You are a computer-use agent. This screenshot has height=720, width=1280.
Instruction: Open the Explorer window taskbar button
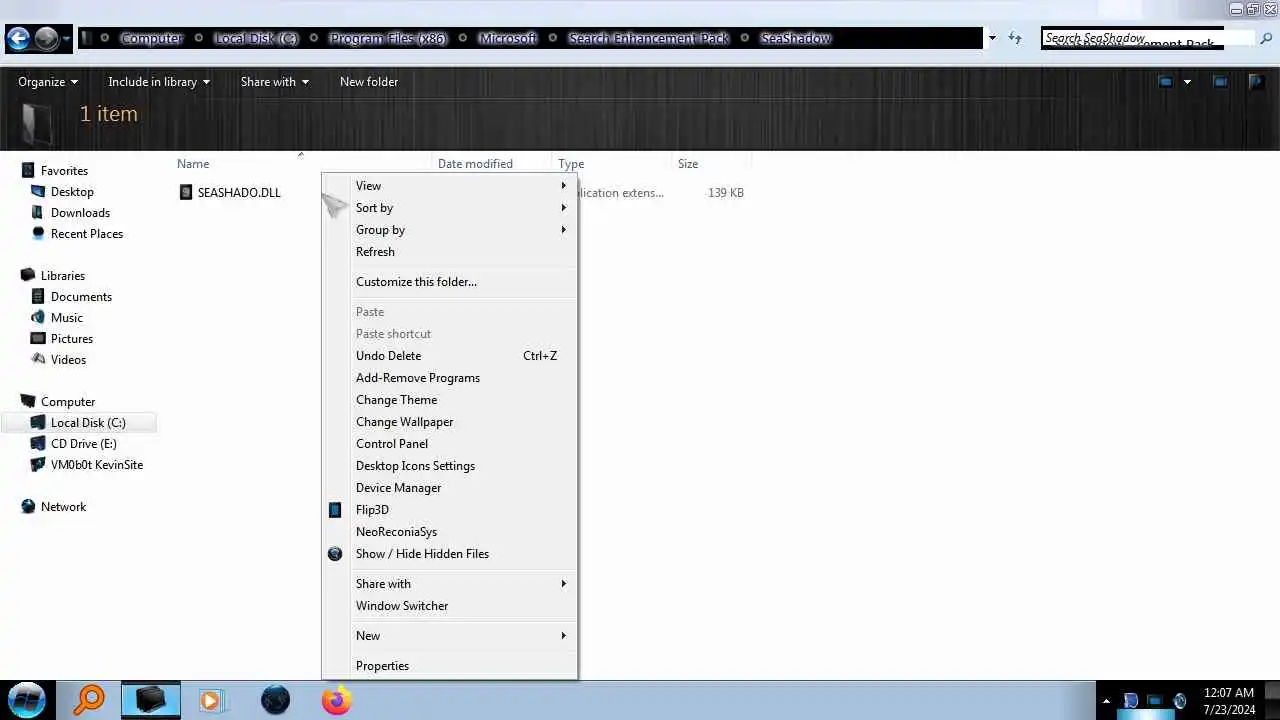151,700
